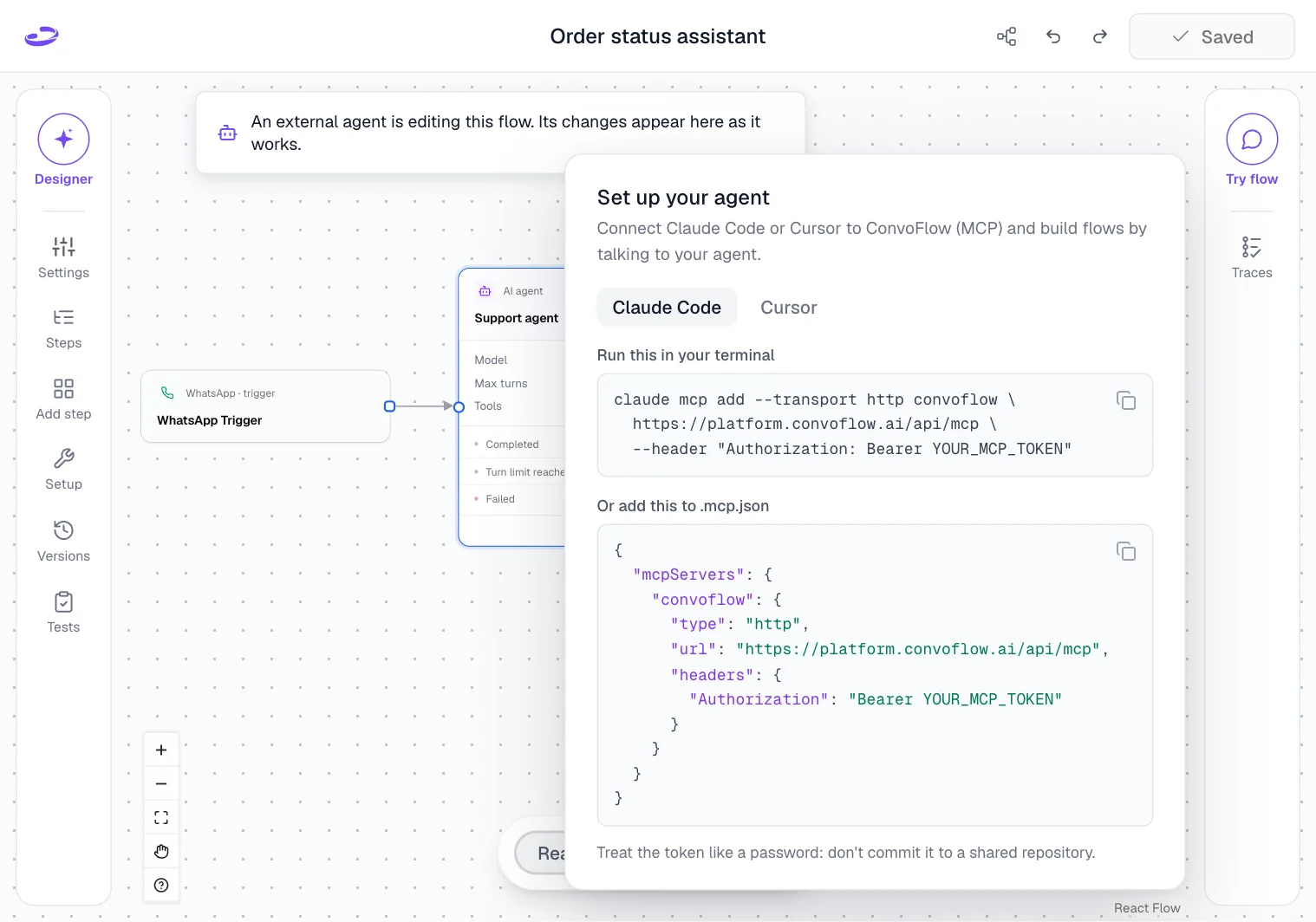Click the Turn limit reached output
Screen dimensions: 1316x922
pyautogui.click(x=519, y=472)
